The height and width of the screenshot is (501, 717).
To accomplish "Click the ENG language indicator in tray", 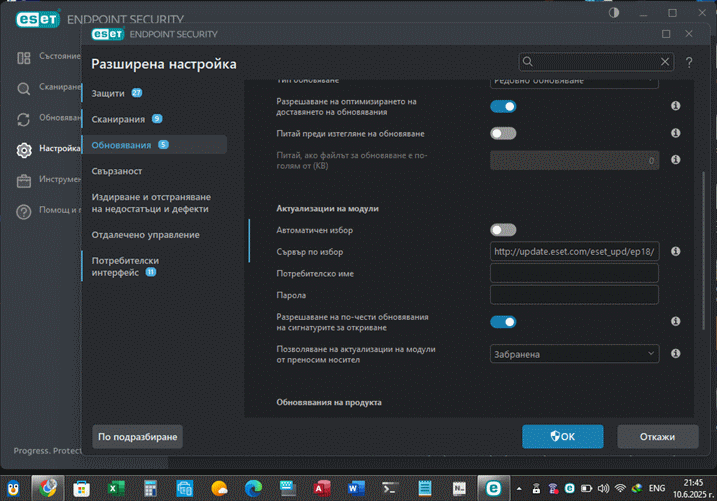I will pos(657,489).
